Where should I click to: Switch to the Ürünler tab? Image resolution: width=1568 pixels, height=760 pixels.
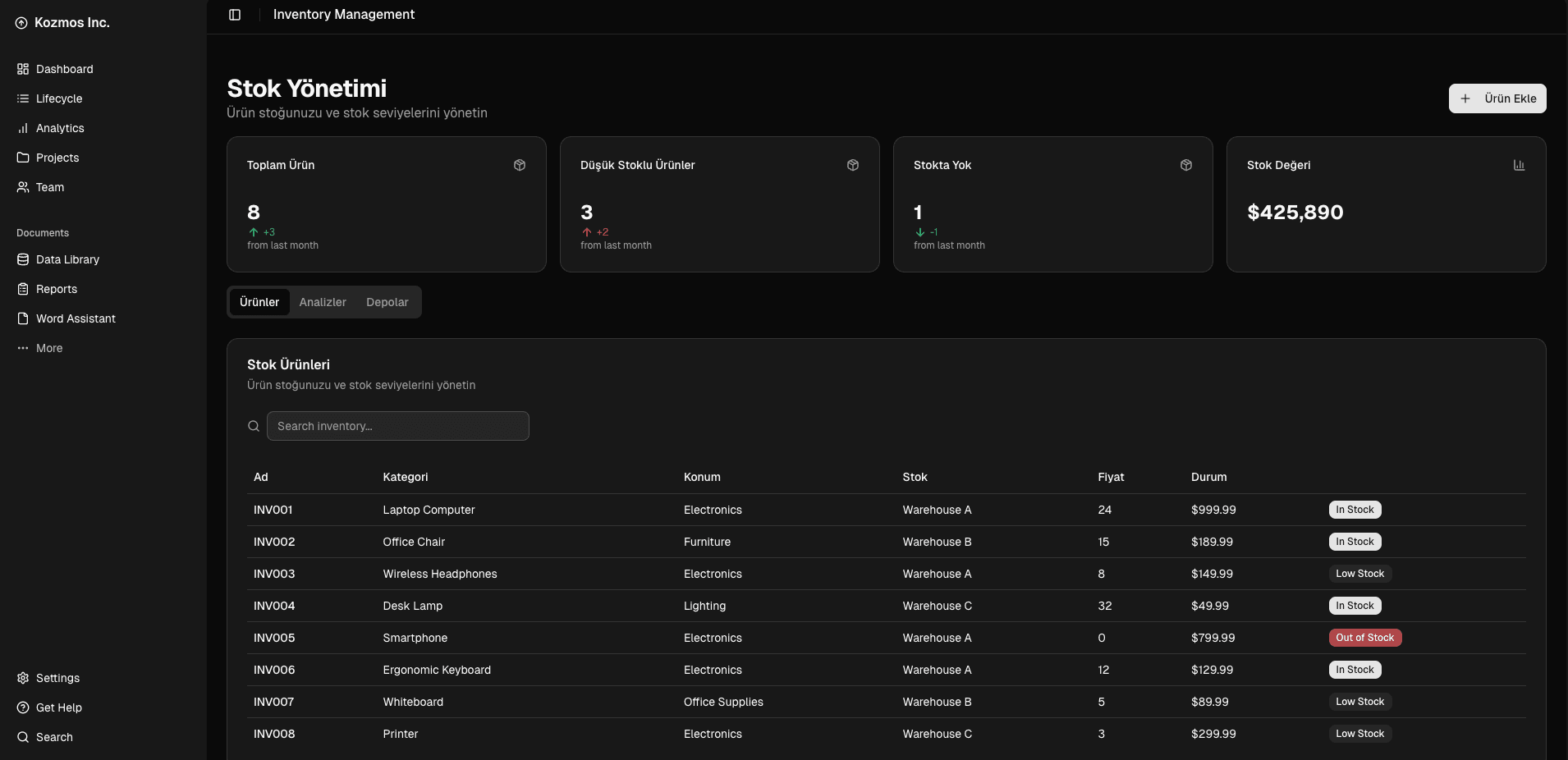pos(259,302)
